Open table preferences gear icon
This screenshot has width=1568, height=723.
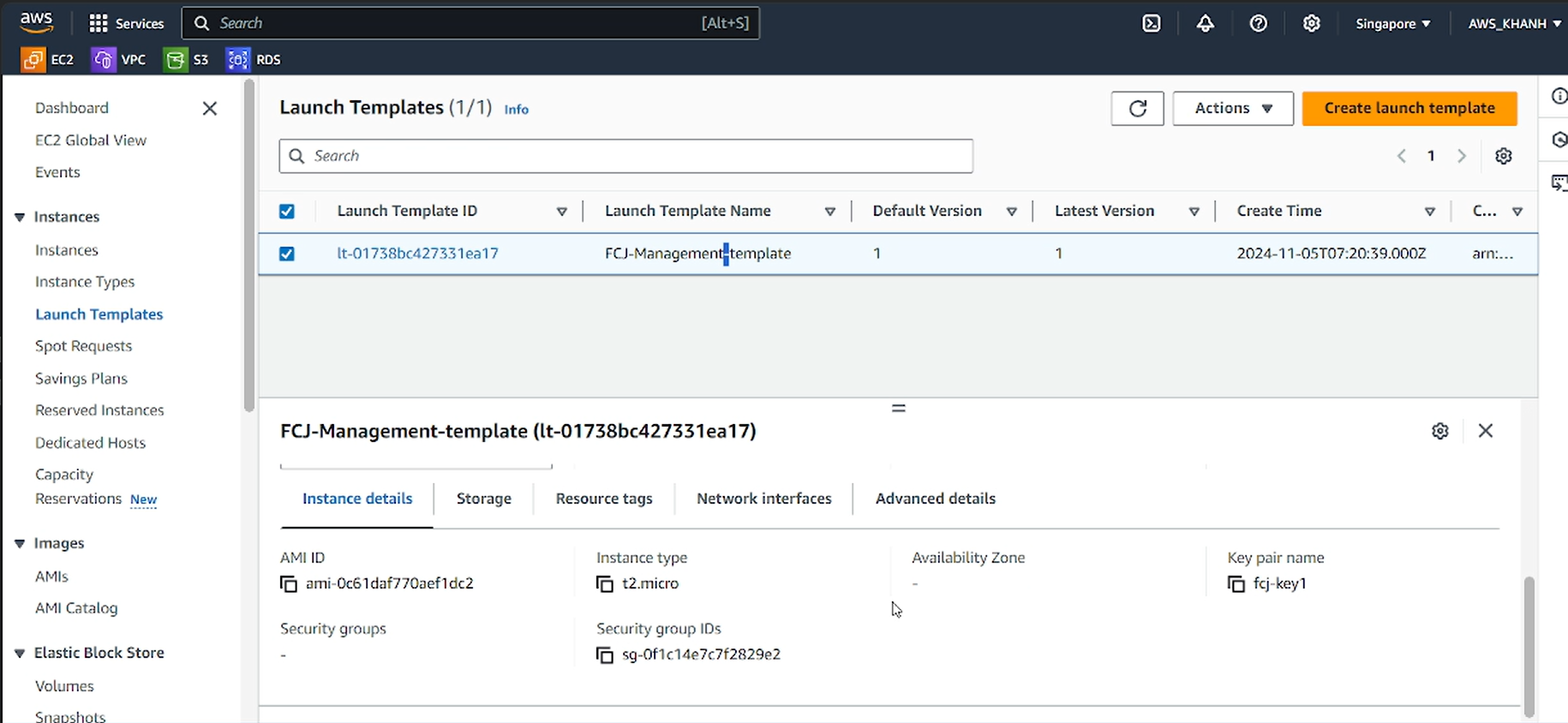(1503, 156)
